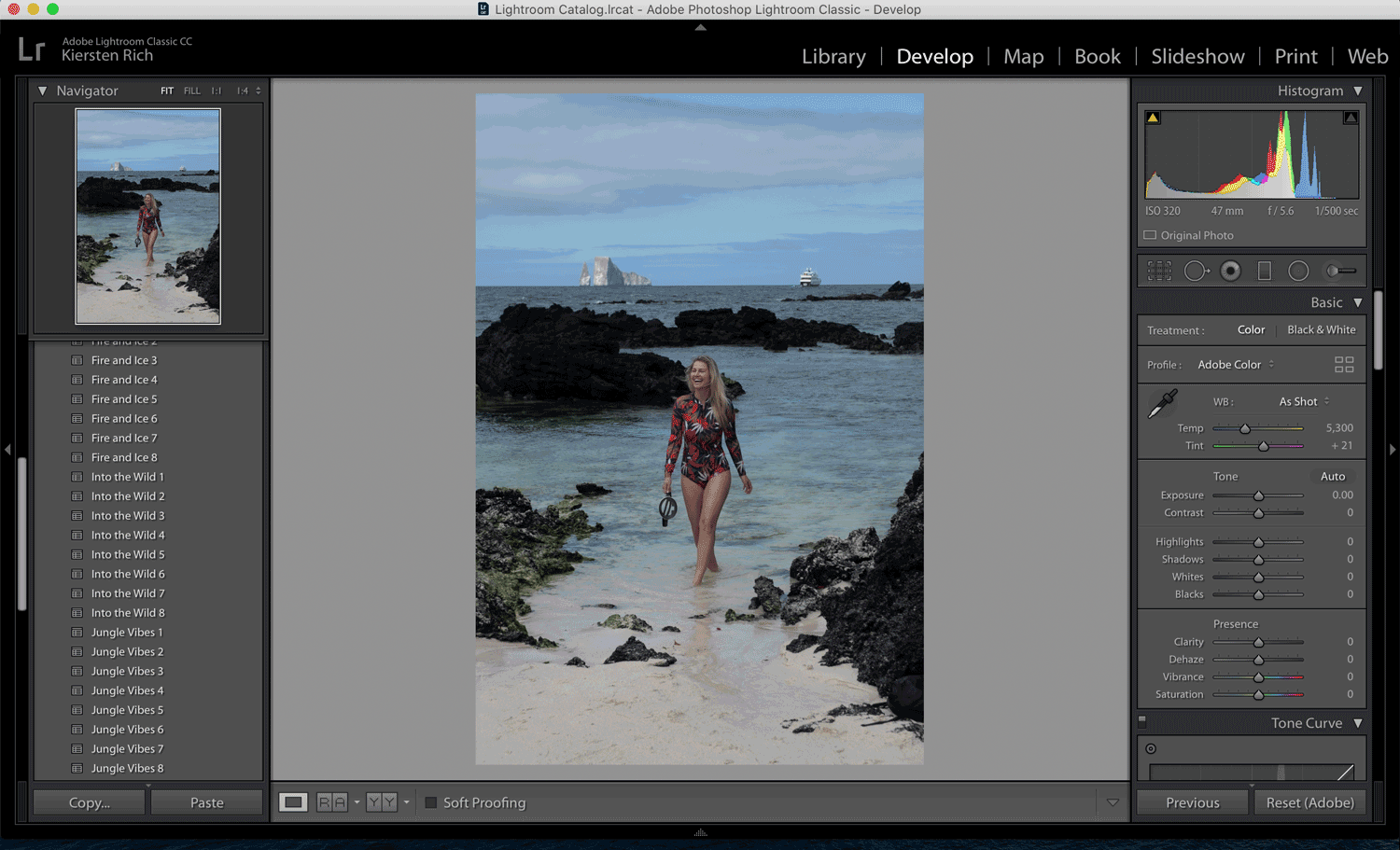The width and height of the screenshot is (1400, 850).
Task: Open the Book module
Action: point(1098,56)
